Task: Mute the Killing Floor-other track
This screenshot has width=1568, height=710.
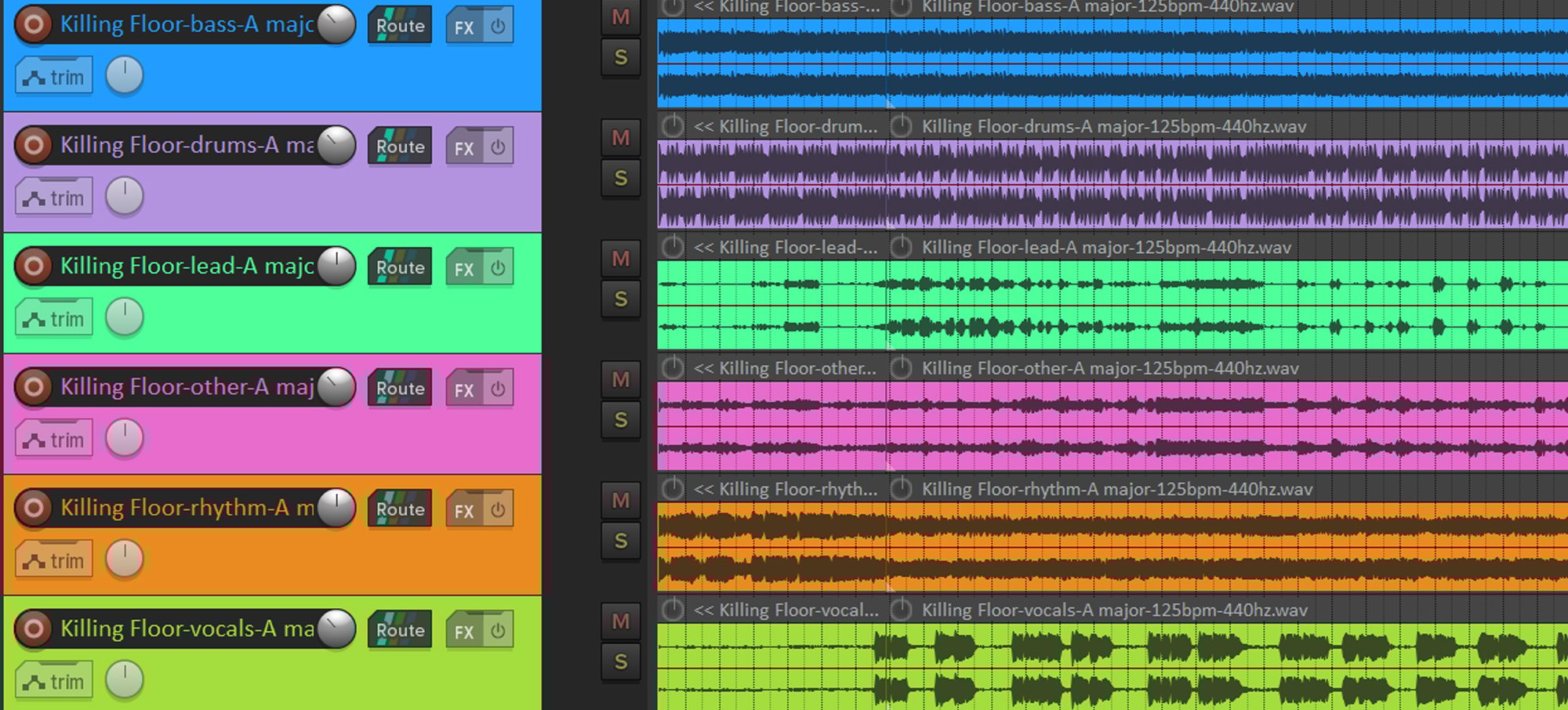Action: pos(621,380)
